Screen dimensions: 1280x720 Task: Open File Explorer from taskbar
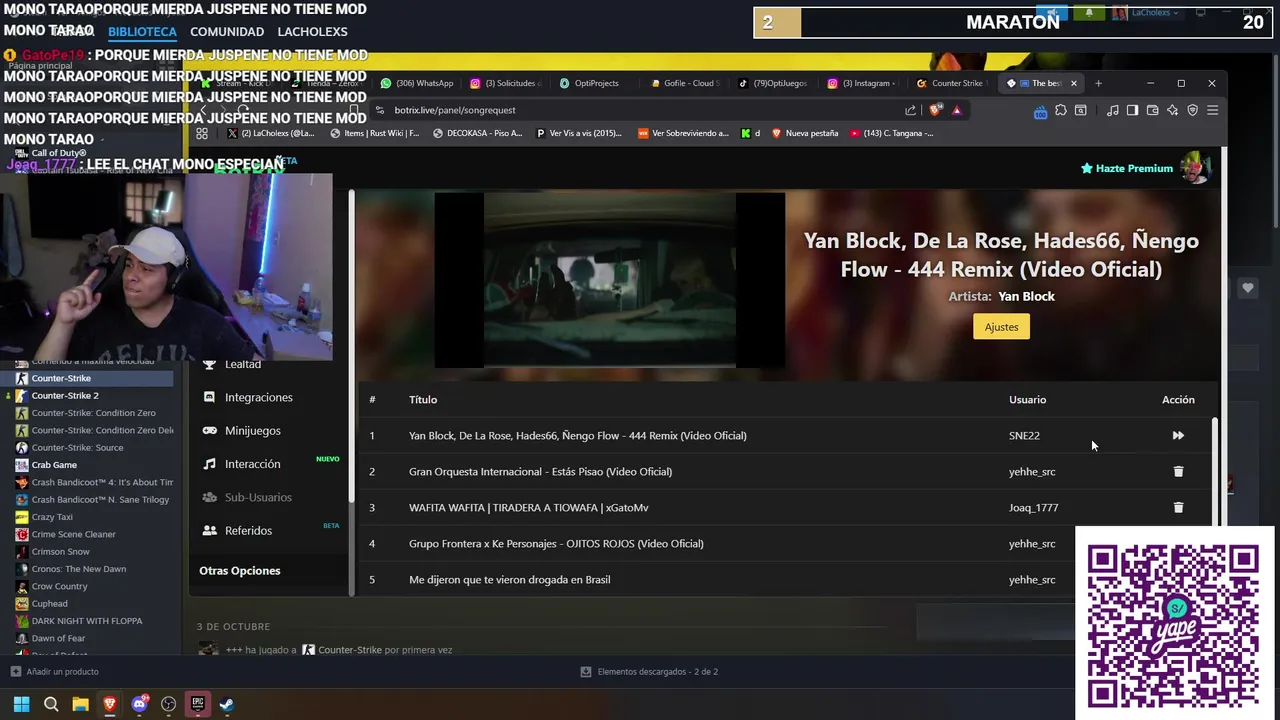pyautogui.click(x=80, y=704)
